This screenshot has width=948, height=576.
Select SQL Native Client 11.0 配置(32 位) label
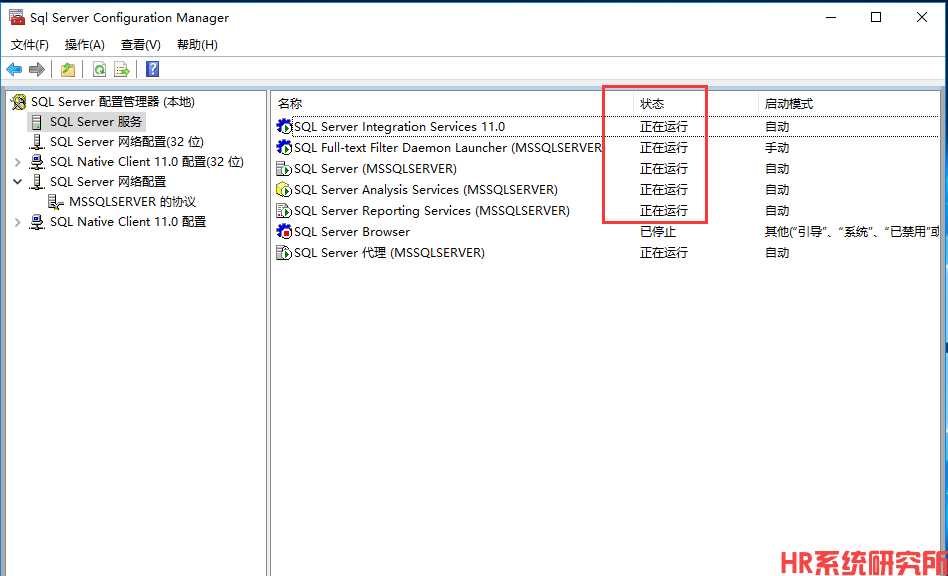tap(146, 162)
